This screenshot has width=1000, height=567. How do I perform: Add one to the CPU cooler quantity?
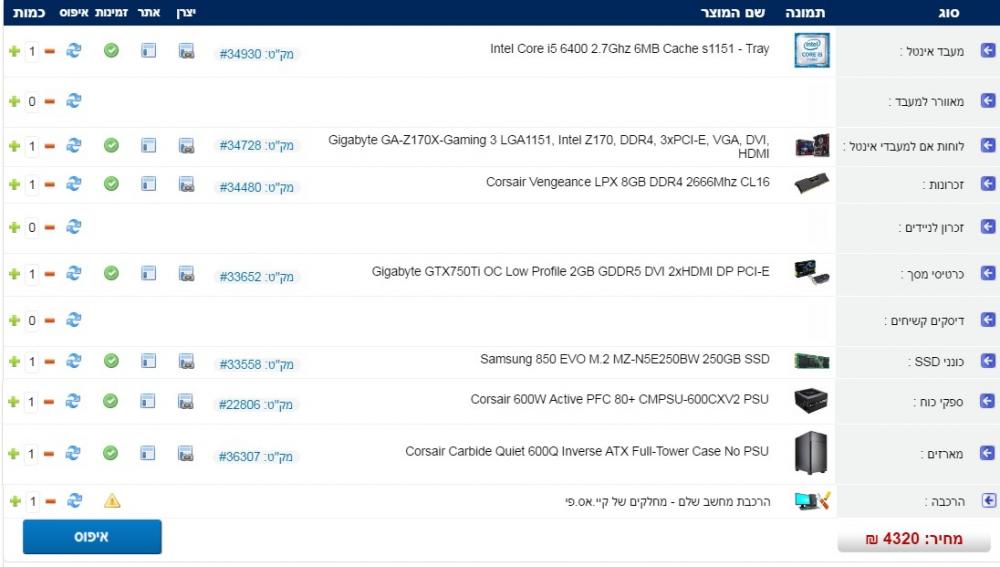click(14, 101)
